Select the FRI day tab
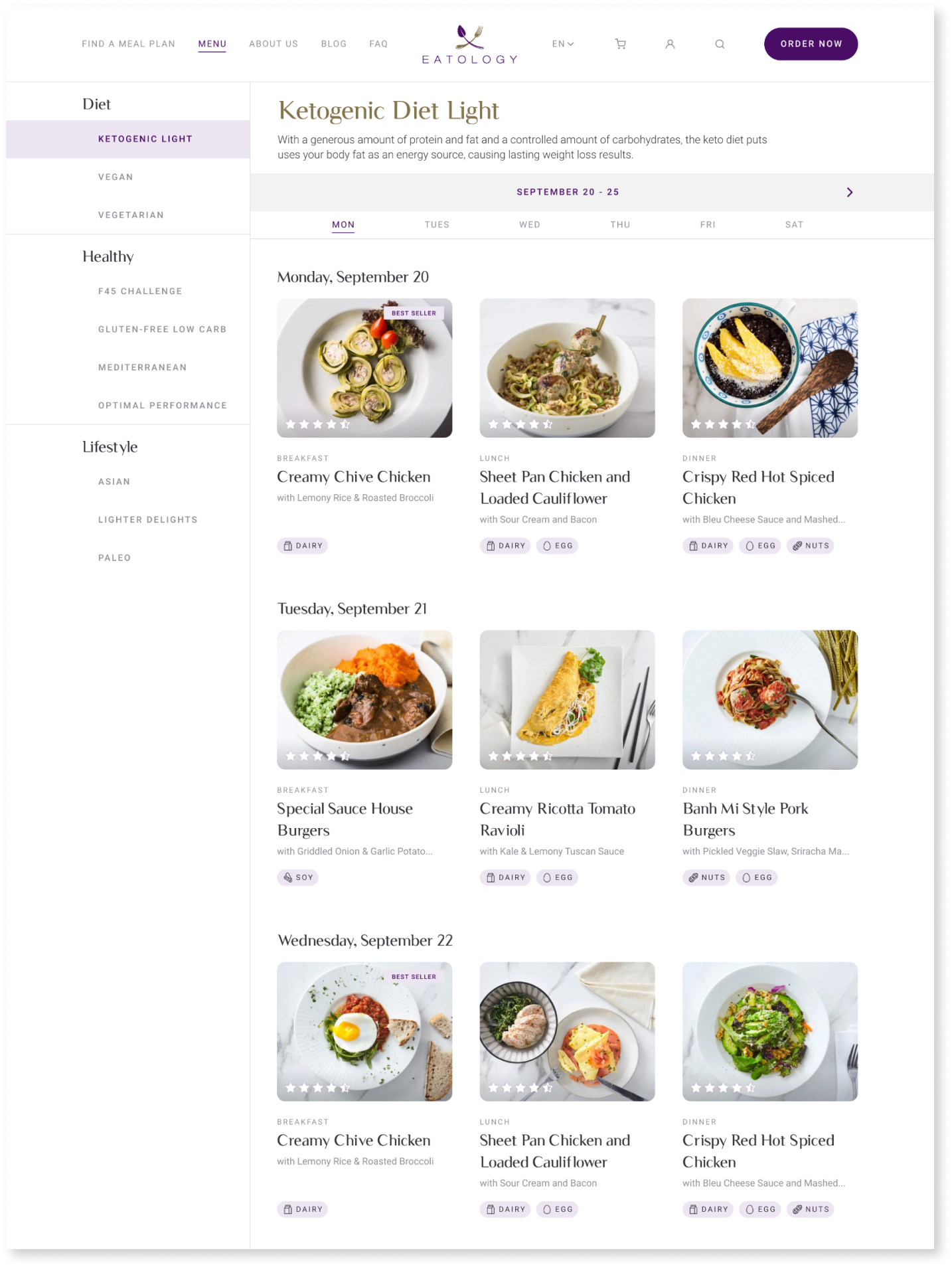Viewport: 952px width, 1267px height. pyautogui.click(x=708, y=224)
